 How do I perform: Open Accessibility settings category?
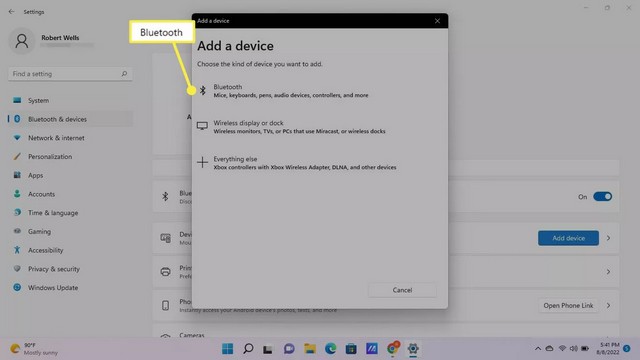70,250
